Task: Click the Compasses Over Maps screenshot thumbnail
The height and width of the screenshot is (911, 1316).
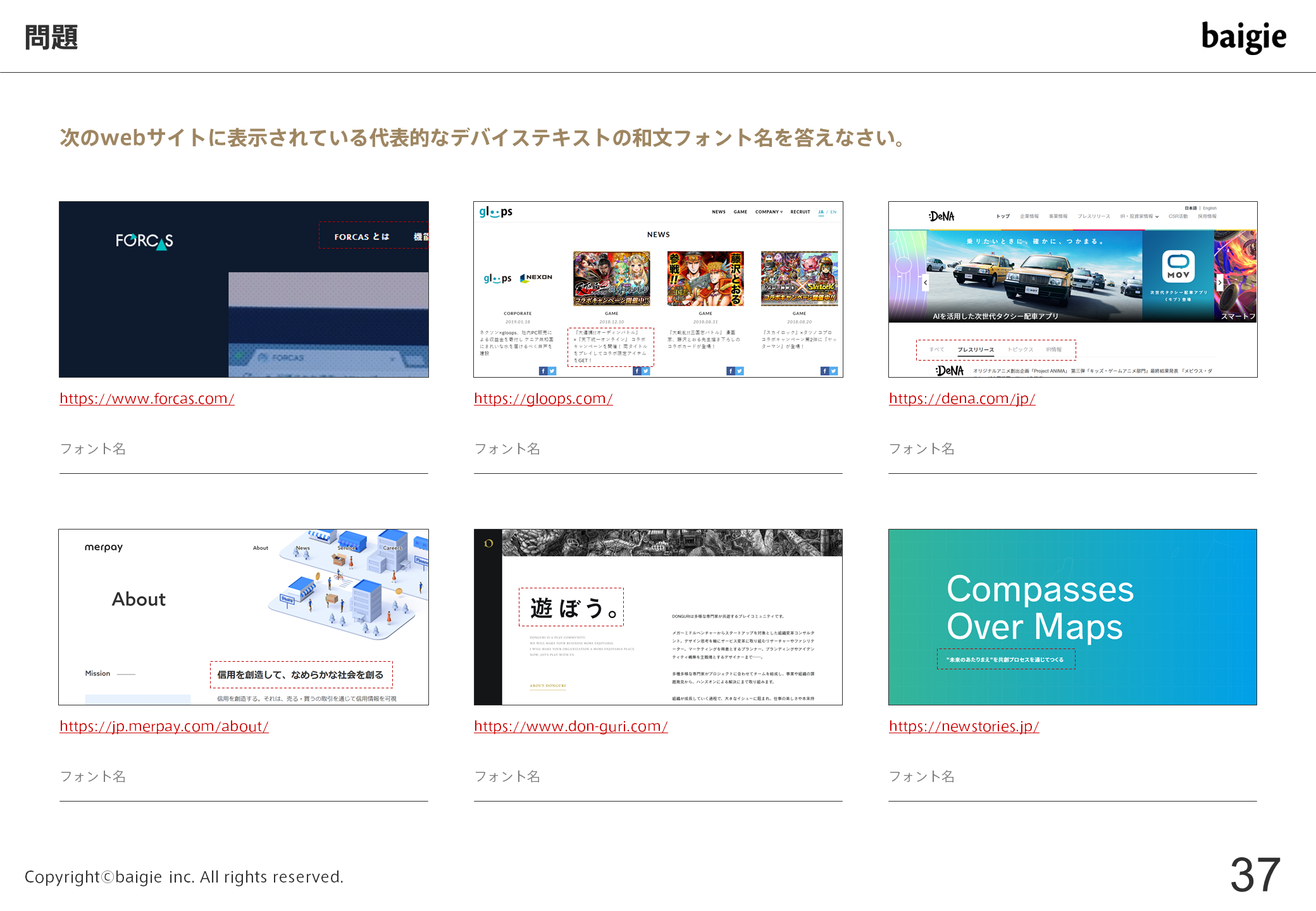Action: pyautogui.click(x=1072, y=617)
